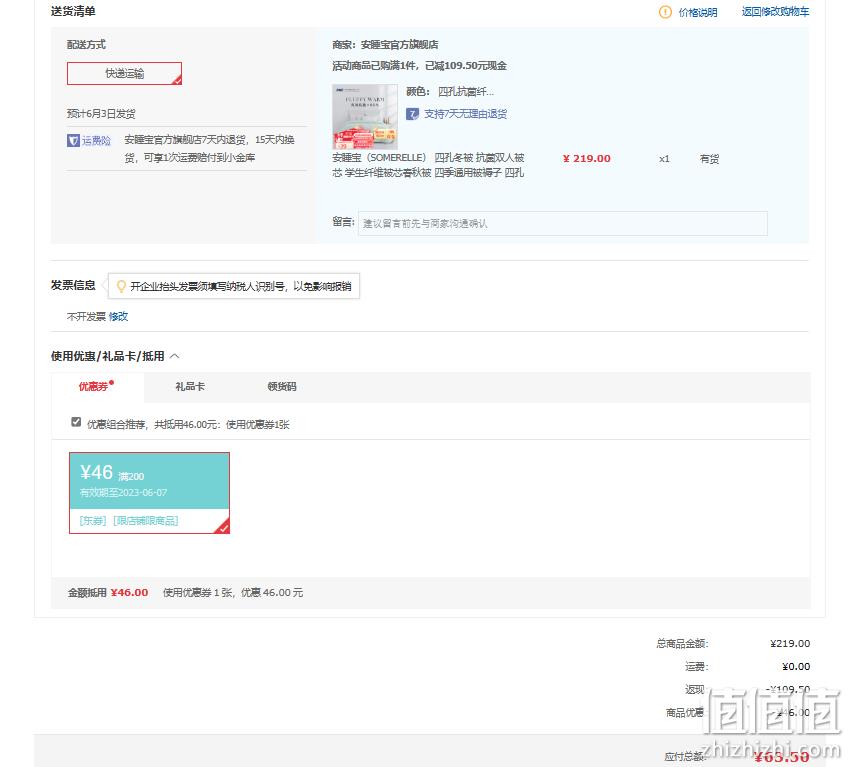This screenshot has height=767, width=850.
Task: Switch to the 优惠券 tab
Action: [x=96, y=386]
